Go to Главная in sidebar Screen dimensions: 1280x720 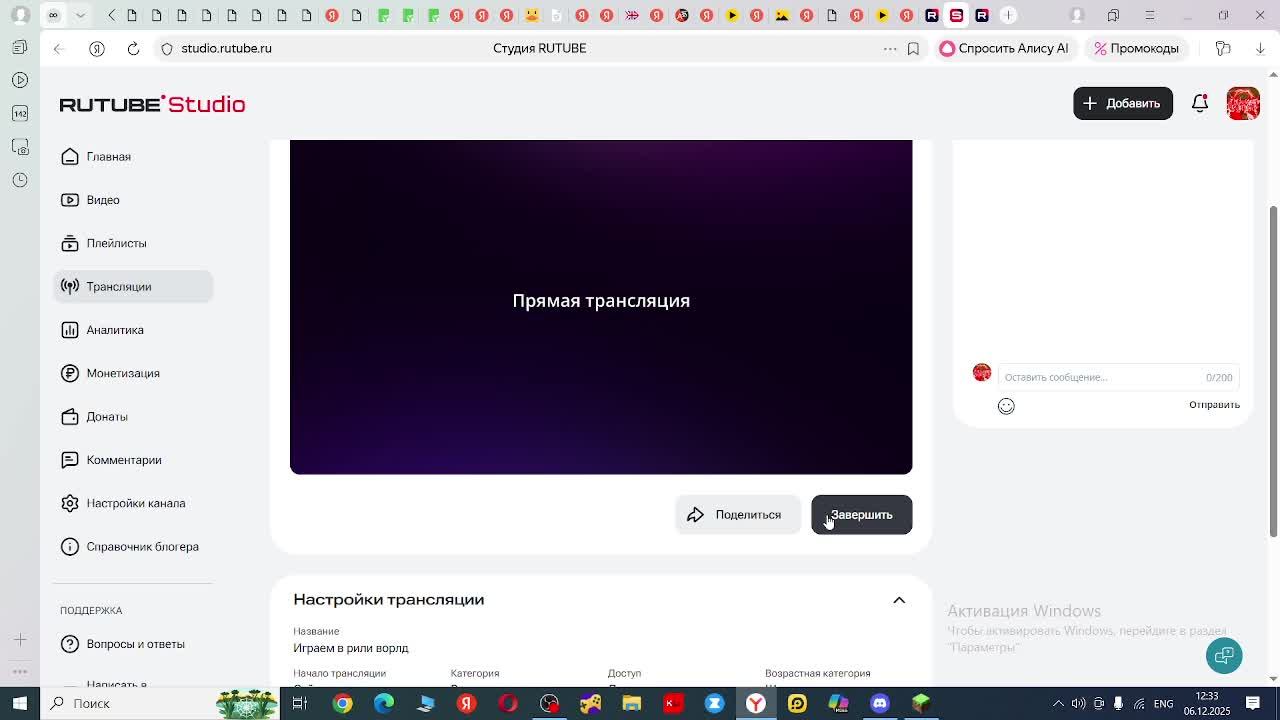133,157
